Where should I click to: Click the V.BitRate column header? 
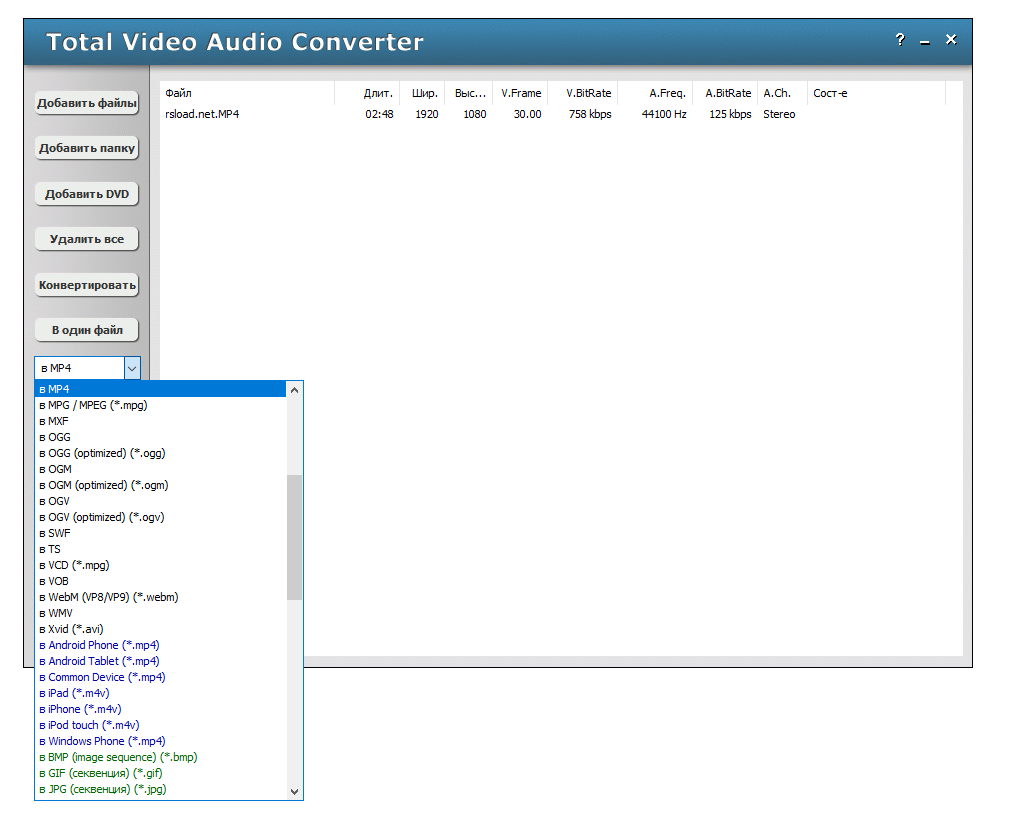(588, 93)
